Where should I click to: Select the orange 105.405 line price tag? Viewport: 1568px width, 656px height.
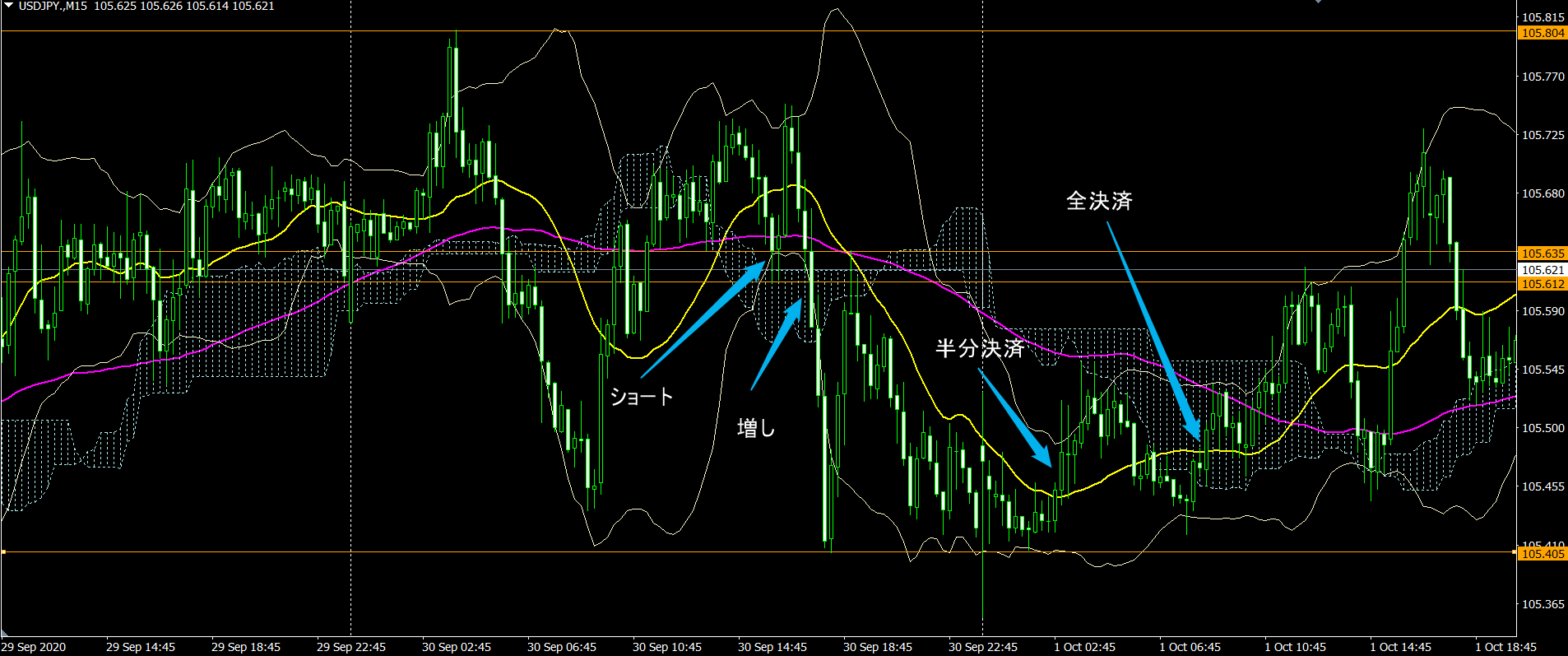(x=1542, y=554)
